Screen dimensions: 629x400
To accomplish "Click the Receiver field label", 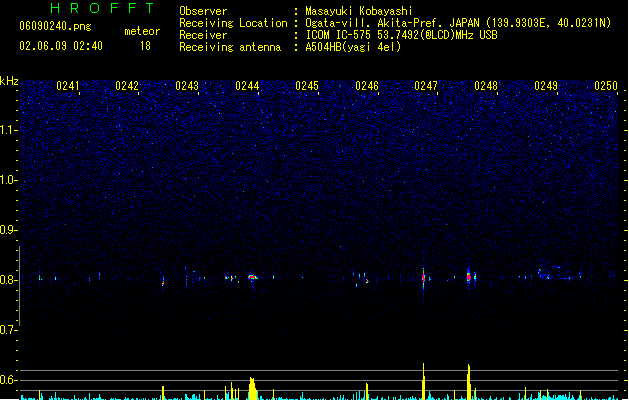I will click(203, 35).
